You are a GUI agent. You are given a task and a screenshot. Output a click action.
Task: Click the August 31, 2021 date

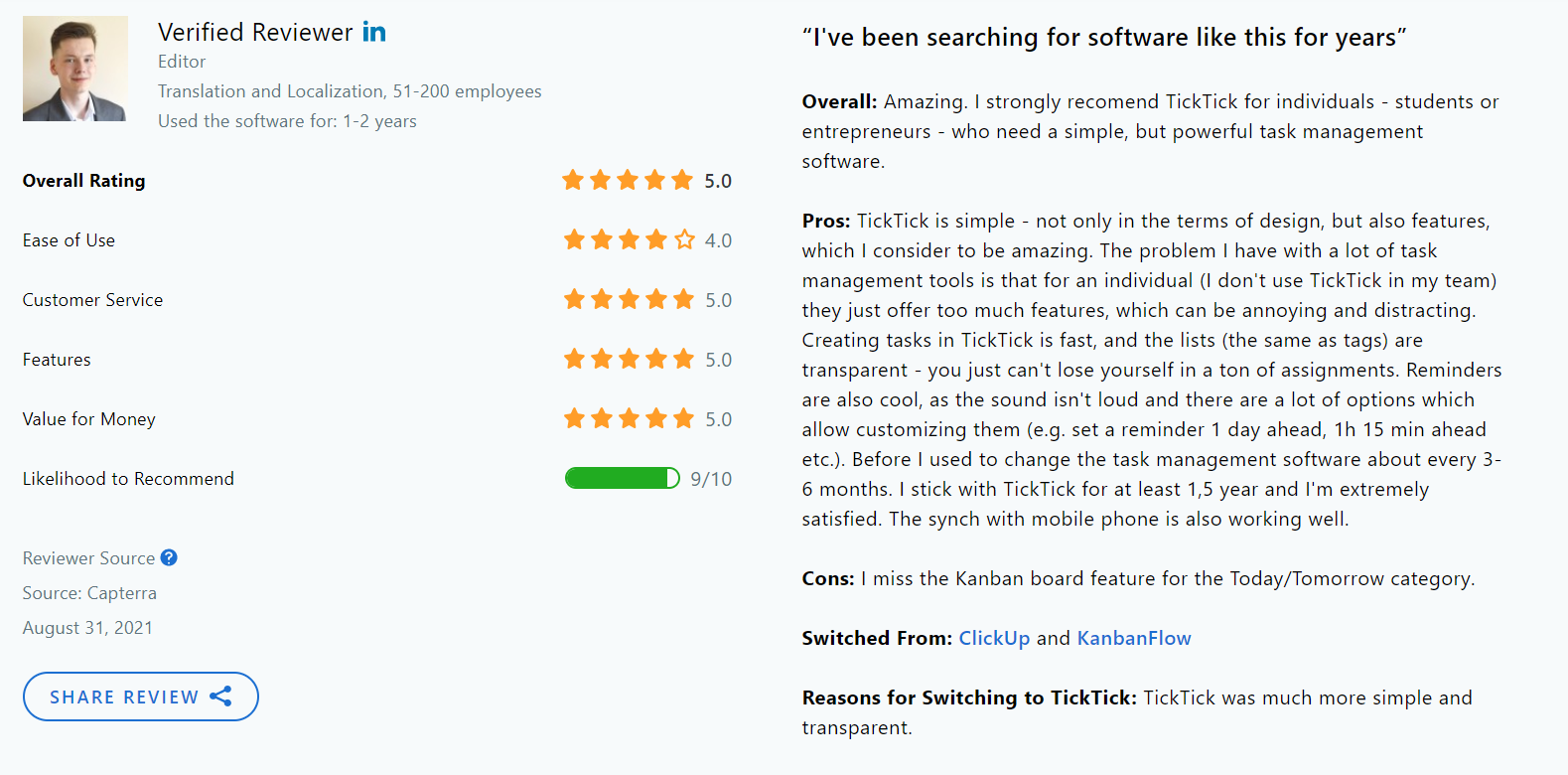click(x=87, y=627)
